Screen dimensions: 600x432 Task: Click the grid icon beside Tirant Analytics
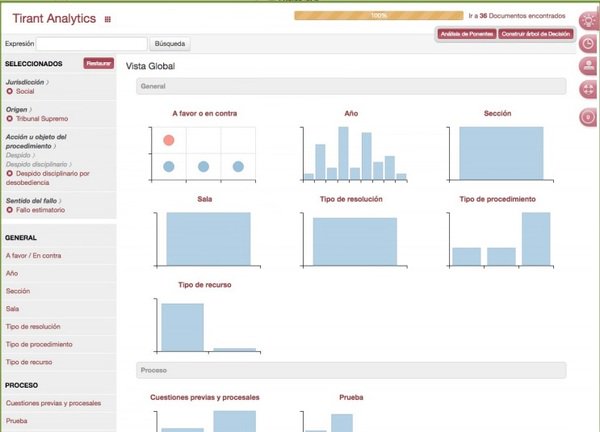tap(108, 19)
